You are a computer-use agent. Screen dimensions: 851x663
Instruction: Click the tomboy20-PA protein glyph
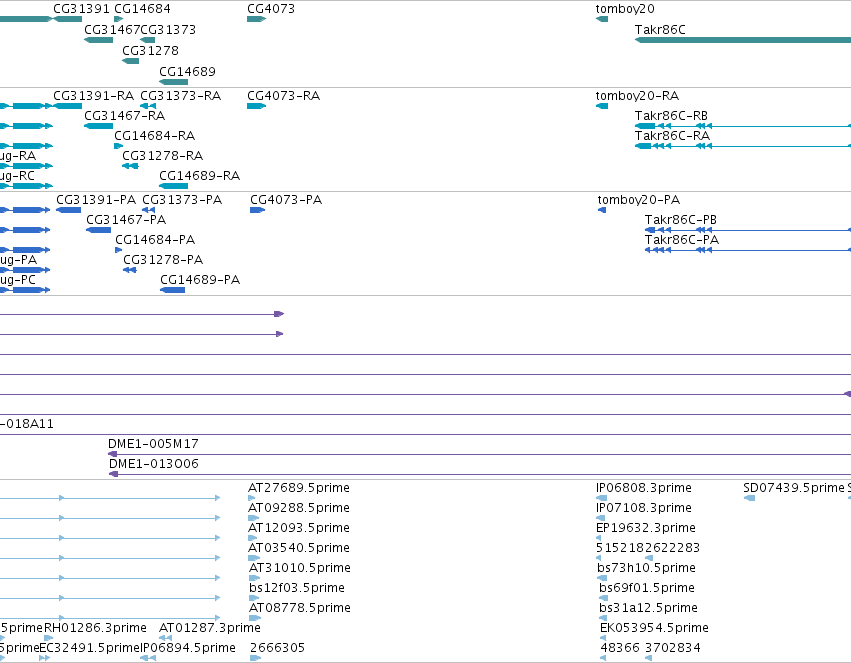click(x=602, y=210)
